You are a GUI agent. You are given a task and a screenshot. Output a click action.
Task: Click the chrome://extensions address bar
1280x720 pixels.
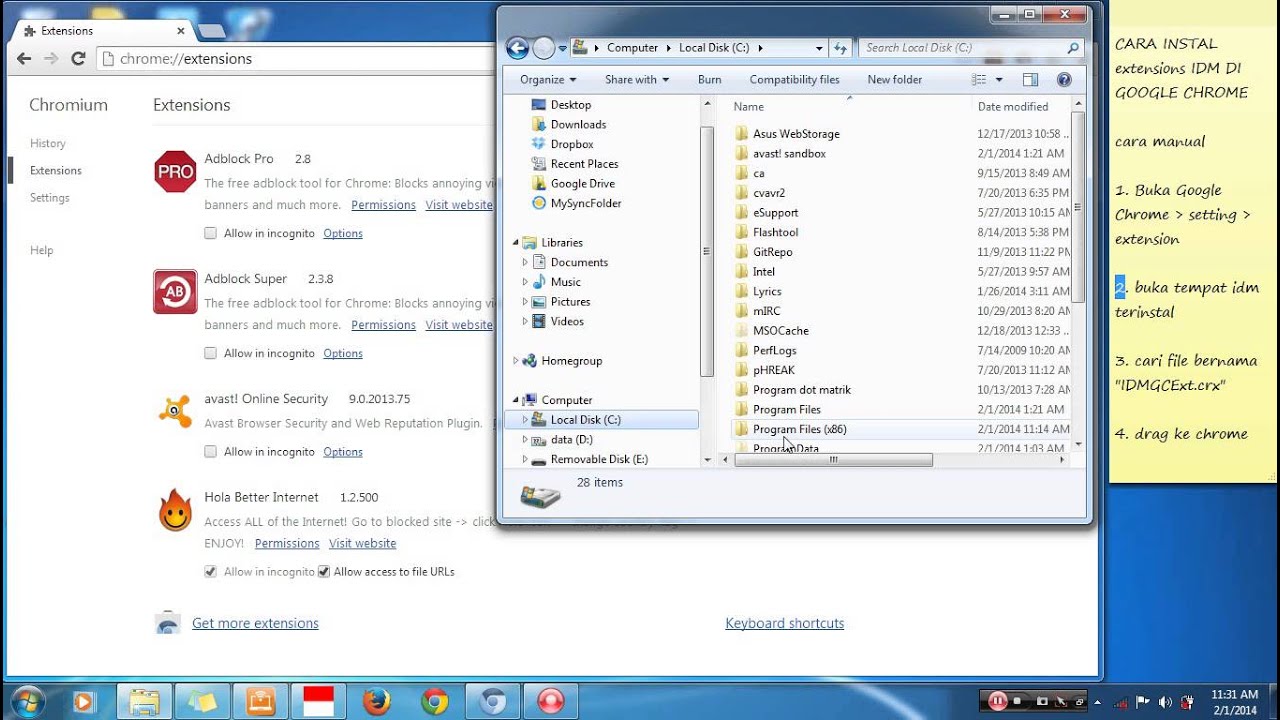coord(300,59)
